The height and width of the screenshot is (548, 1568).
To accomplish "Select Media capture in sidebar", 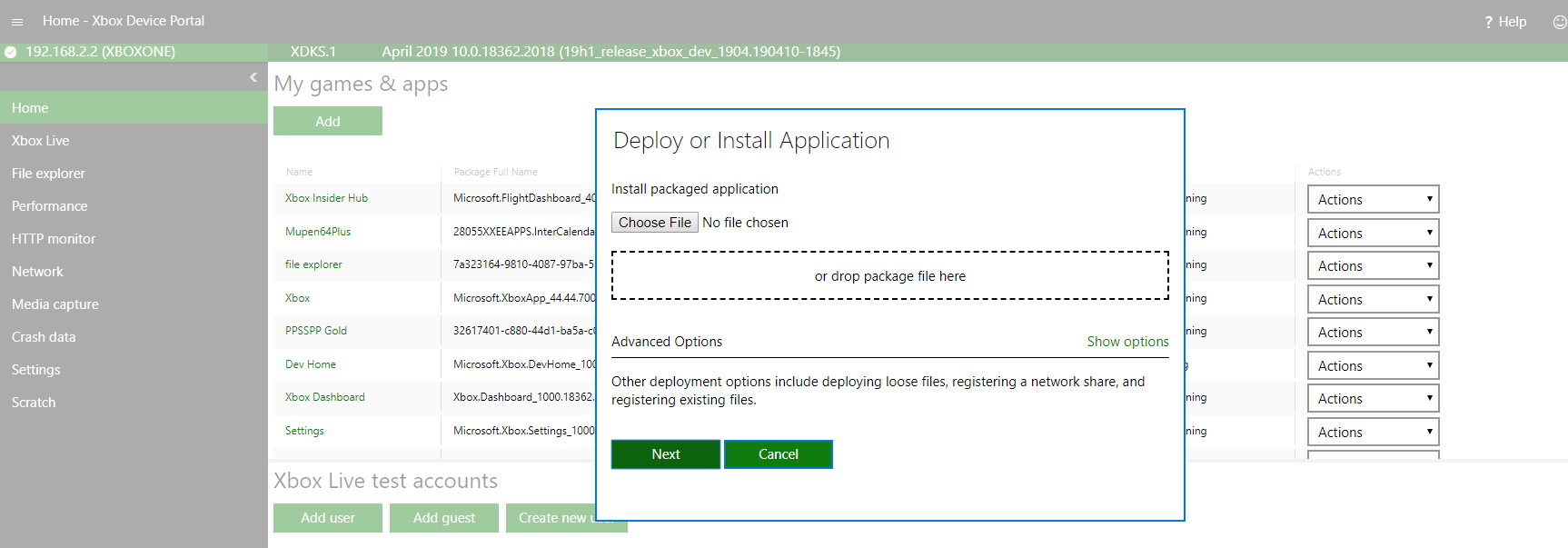I will [55, 304].
